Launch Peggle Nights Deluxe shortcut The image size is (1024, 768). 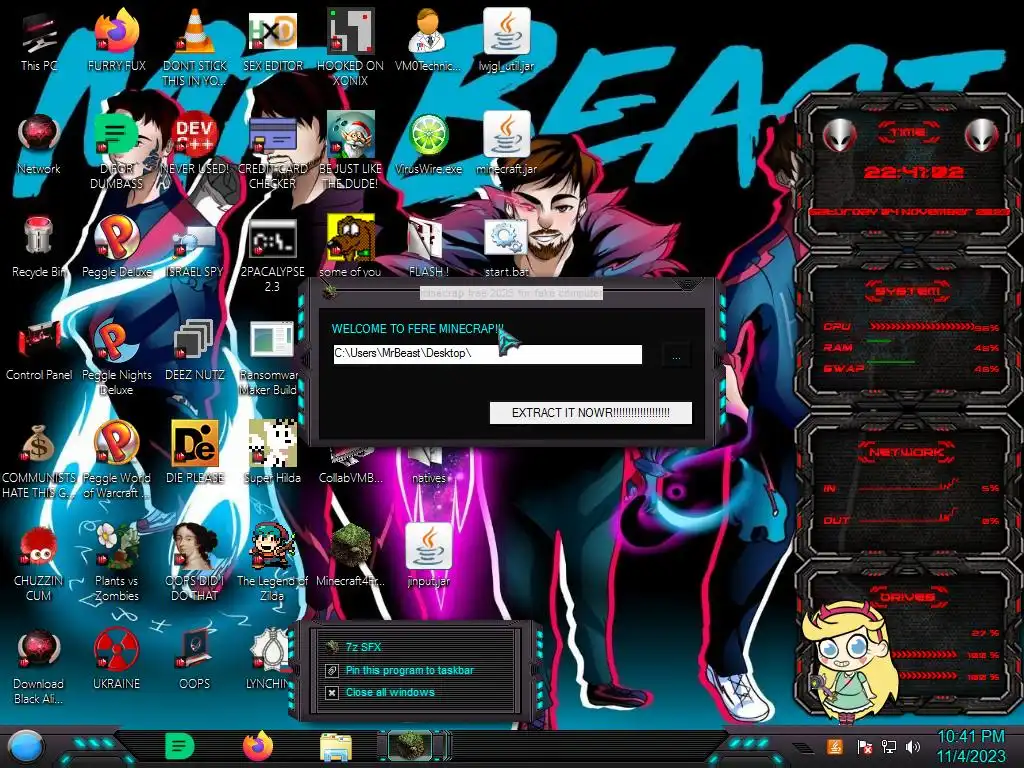pyautogui.click(x=116, y=357)
